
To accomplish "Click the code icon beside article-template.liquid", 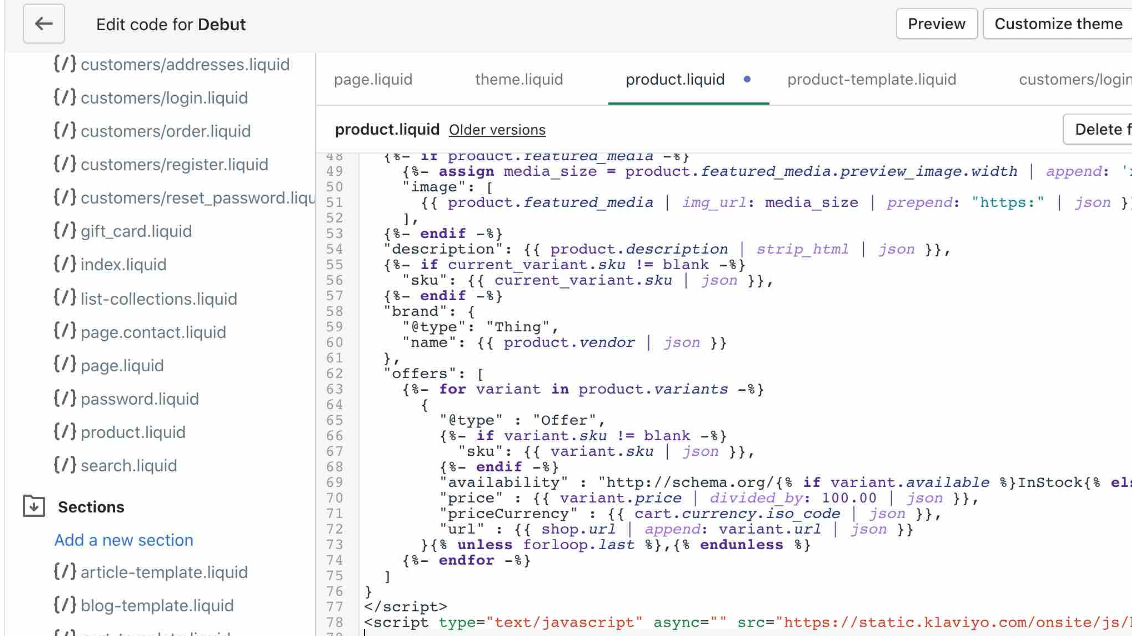I will [64, 573].
